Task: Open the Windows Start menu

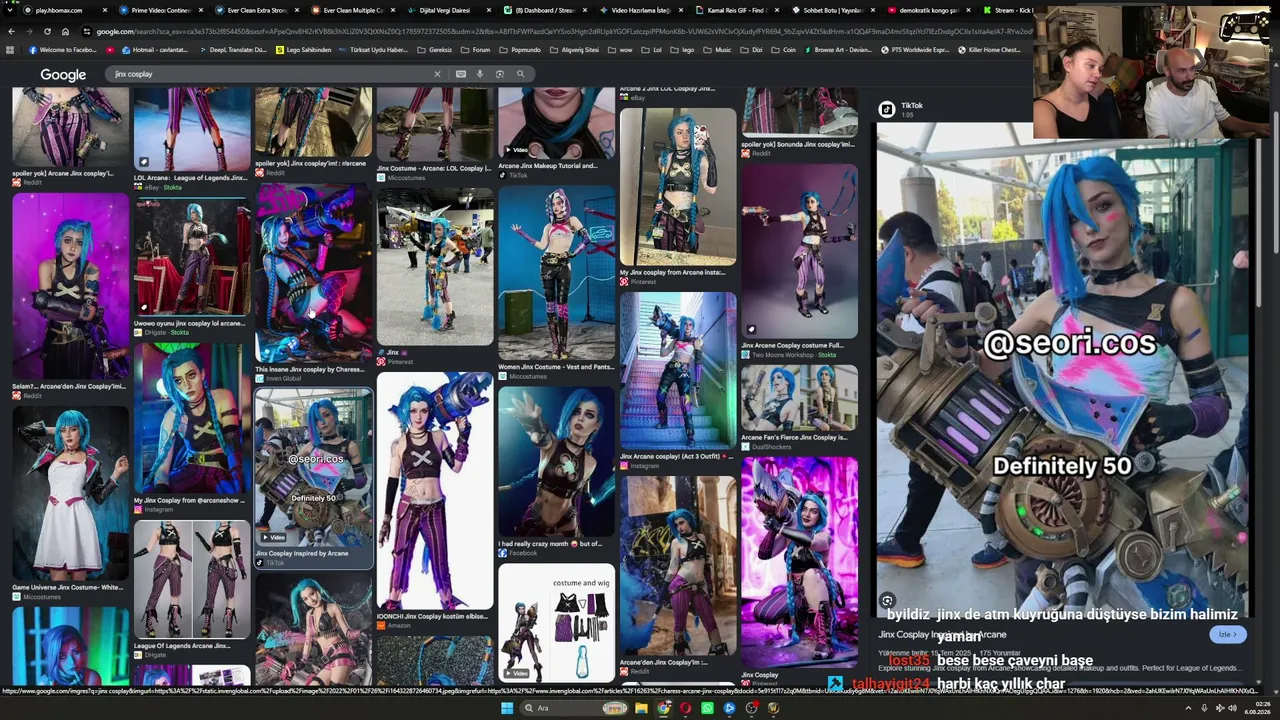Action: (507, 708)
